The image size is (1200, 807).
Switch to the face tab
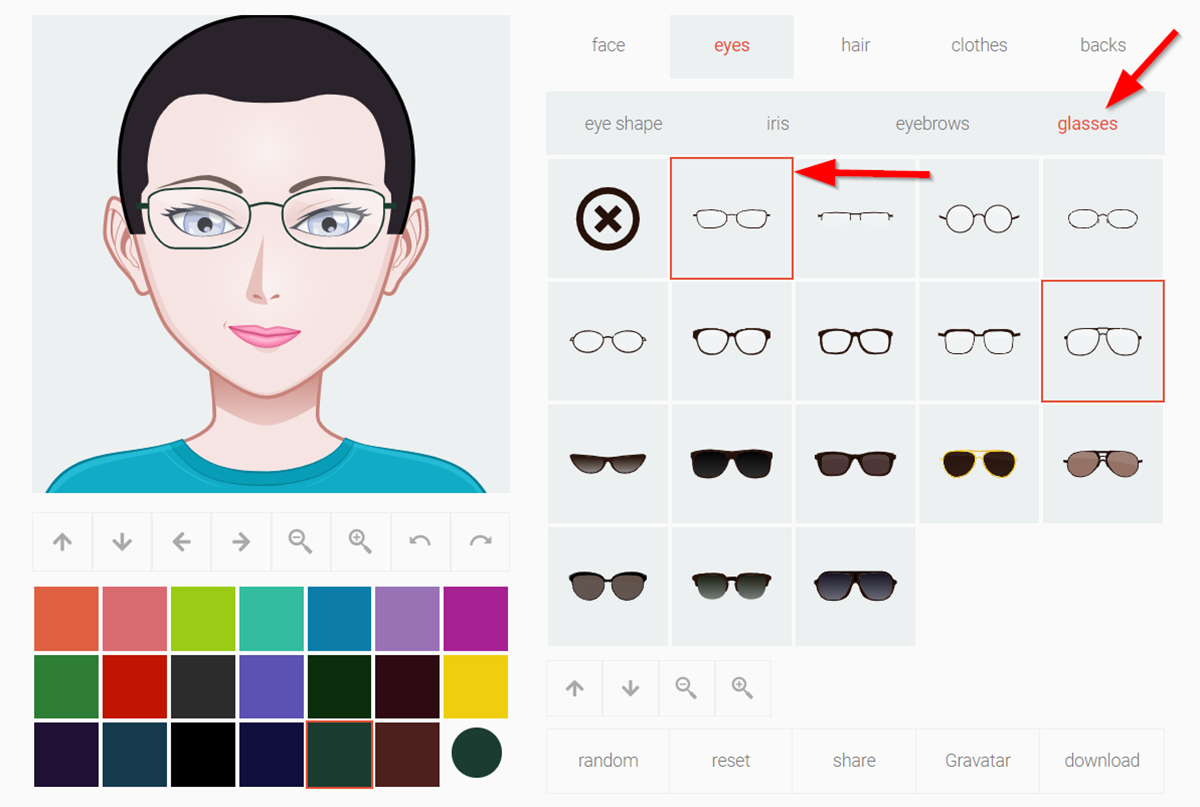[x=607, y=45]
